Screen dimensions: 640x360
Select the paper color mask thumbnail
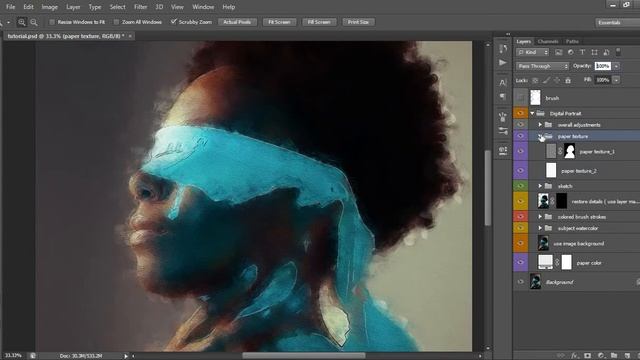coord(567,262)
